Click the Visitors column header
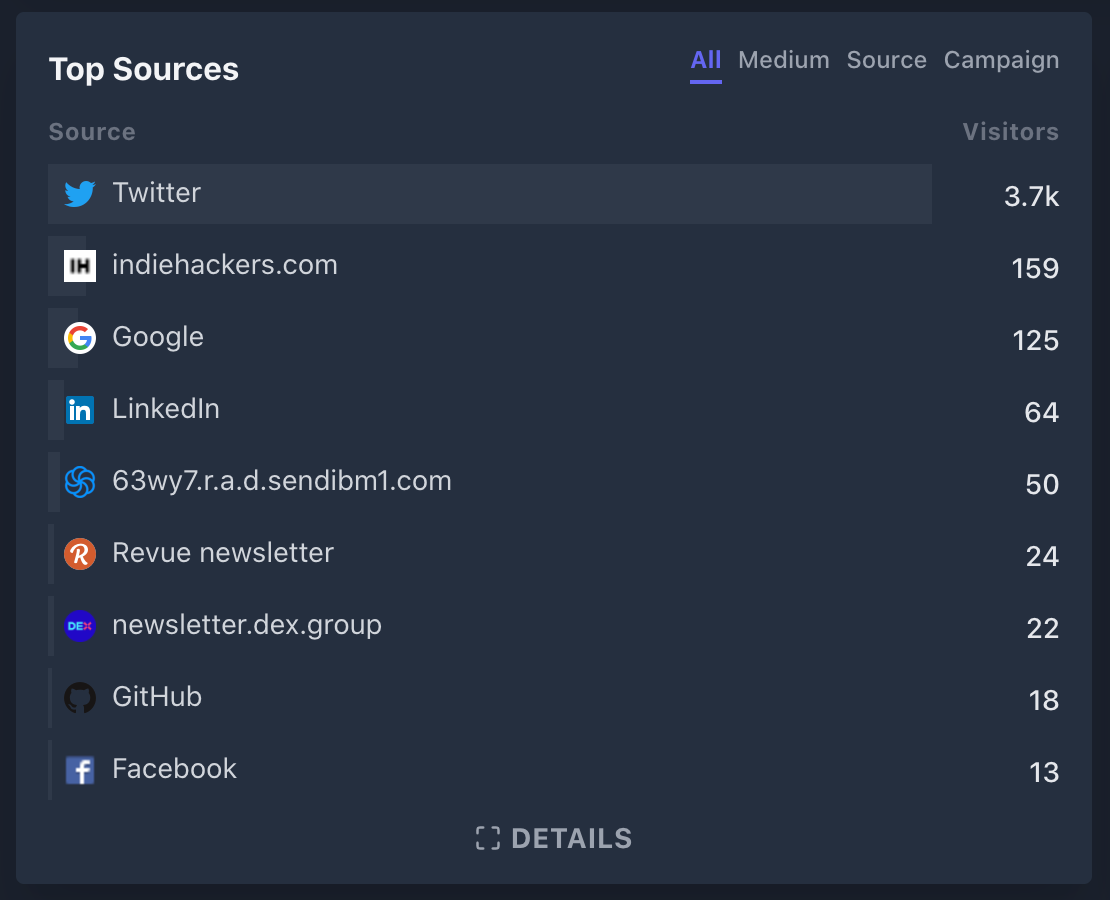This screenshot has width=1110, height=900. [x=1011, y=132]
